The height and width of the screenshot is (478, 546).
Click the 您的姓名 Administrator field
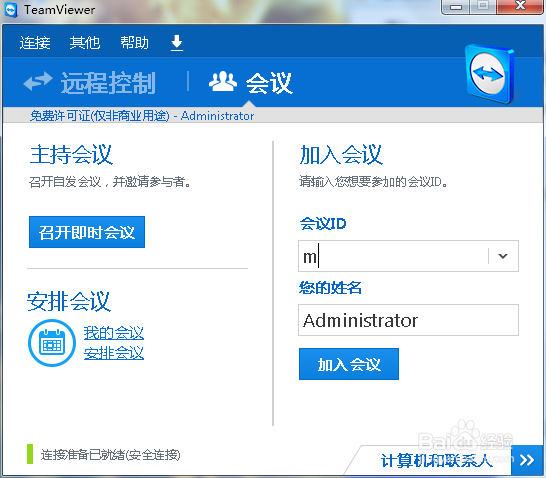(x=408, y=320)
